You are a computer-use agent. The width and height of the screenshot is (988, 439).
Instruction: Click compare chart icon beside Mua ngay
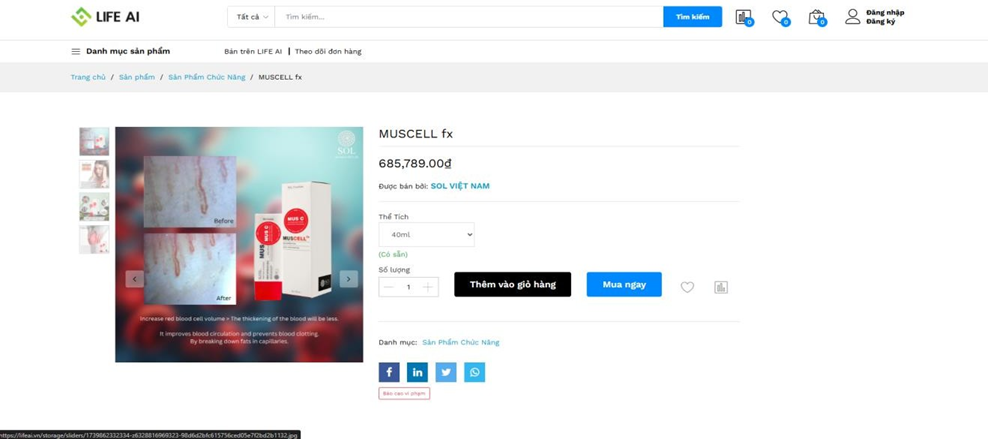[x=721, y=287]
